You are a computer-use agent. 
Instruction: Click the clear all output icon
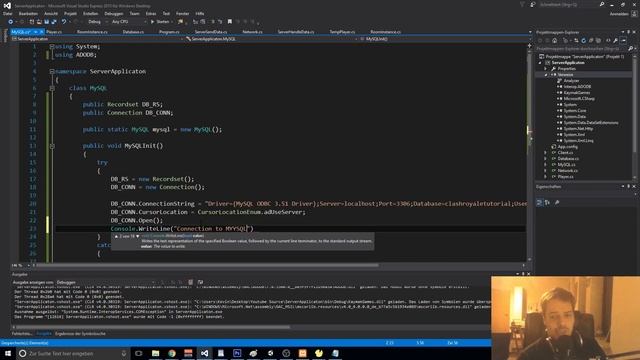coord(191,282)
